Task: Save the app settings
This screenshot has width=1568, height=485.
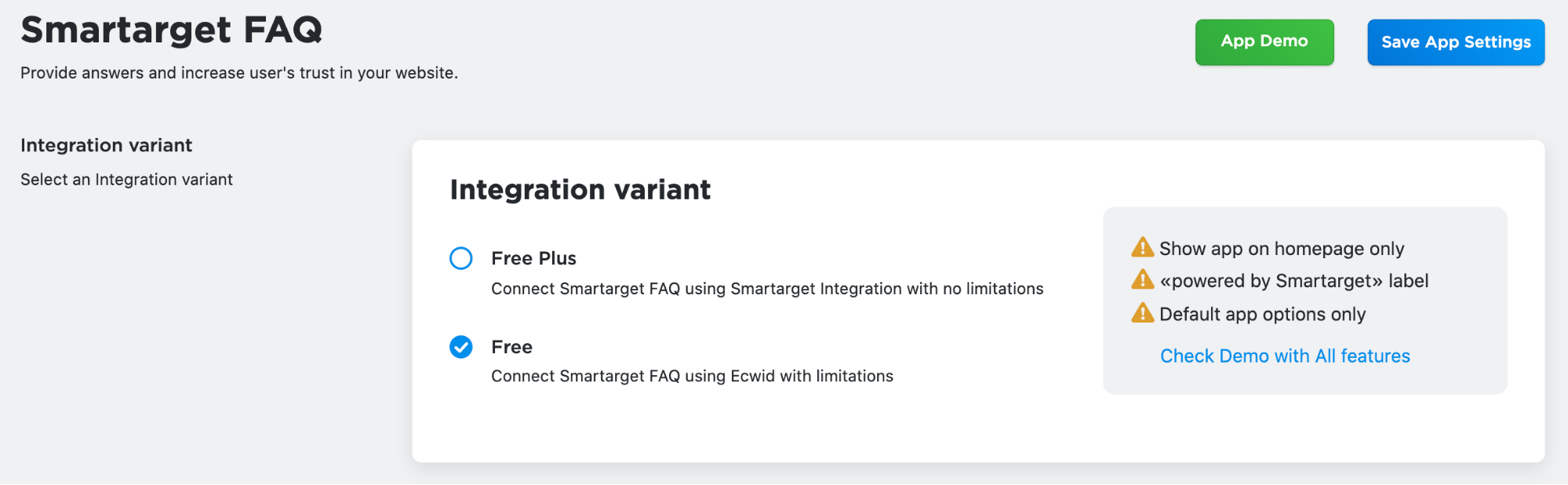Action: coord(1456,42)
